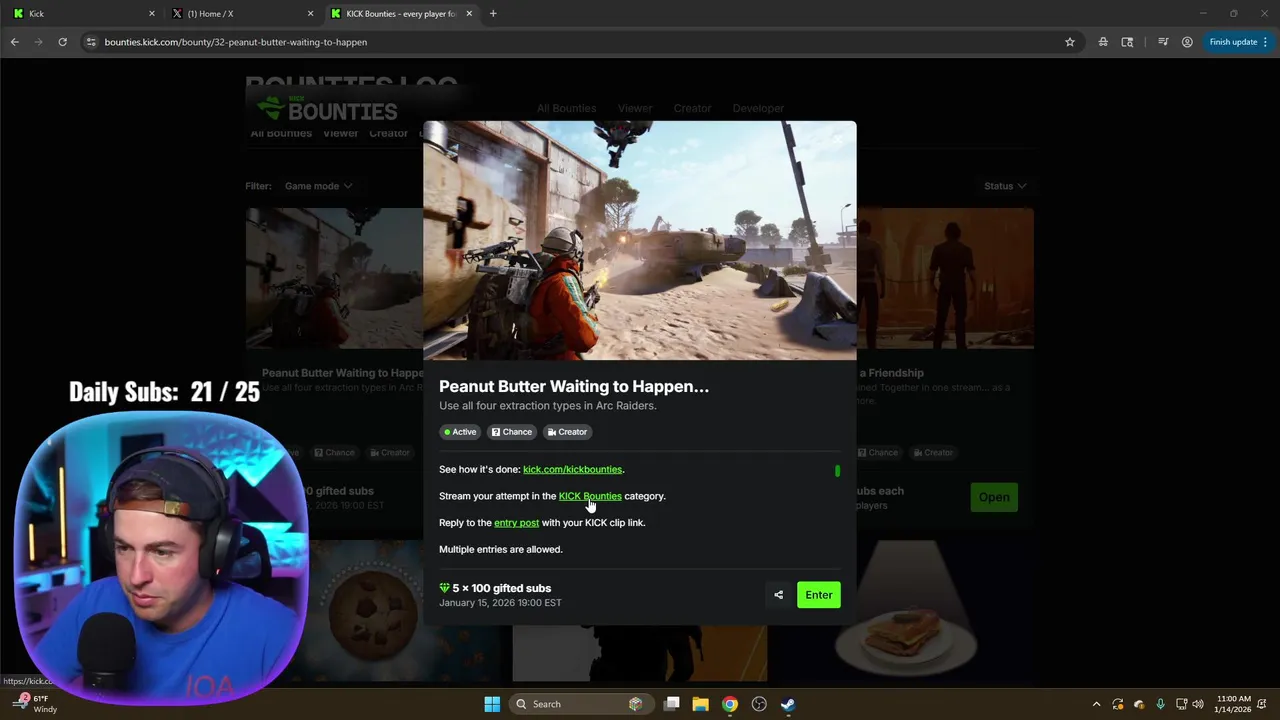
Task: Open Steam from the taskbar
Action: click(788, 704)
